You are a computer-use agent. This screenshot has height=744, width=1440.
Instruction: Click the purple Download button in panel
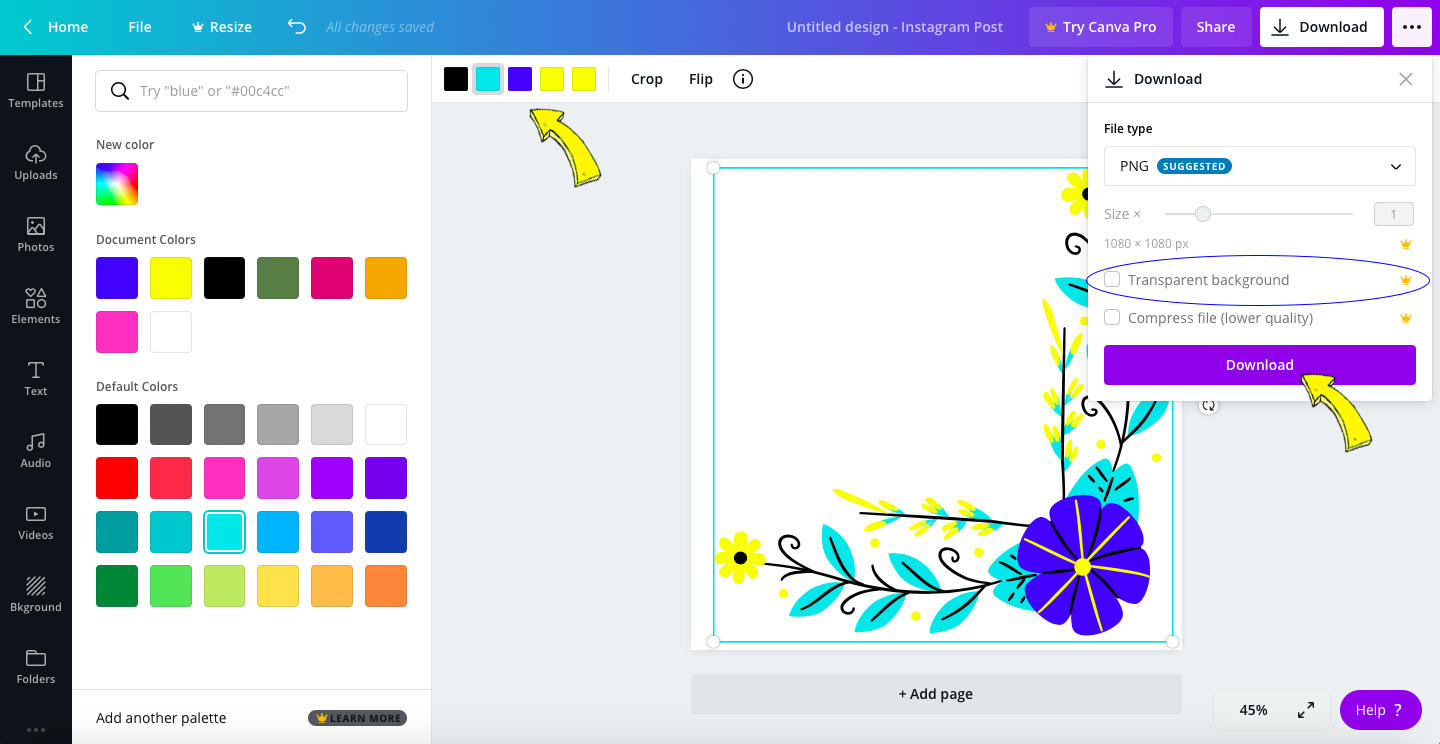(1260, 365)
